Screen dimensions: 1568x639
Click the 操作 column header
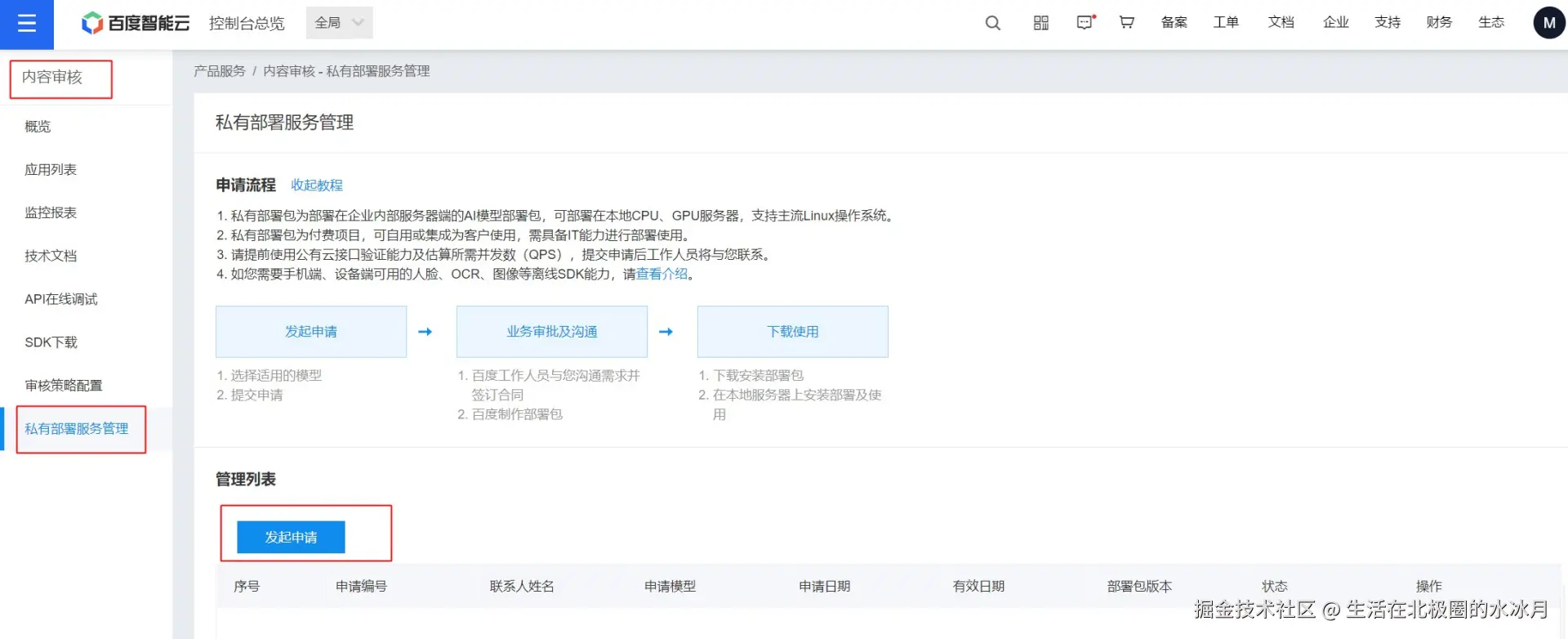point(1429,587)
